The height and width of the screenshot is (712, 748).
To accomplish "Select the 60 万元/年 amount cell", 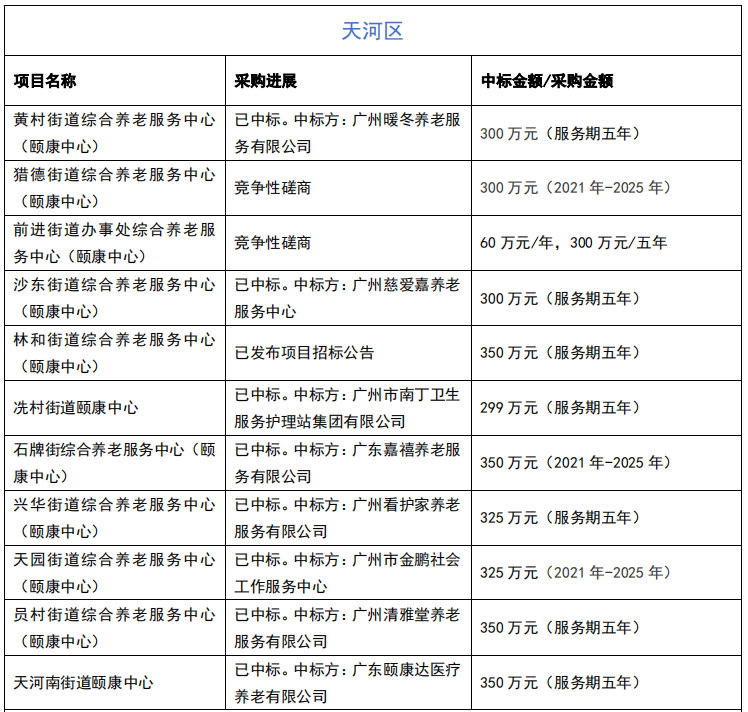I will pos(574,242).
